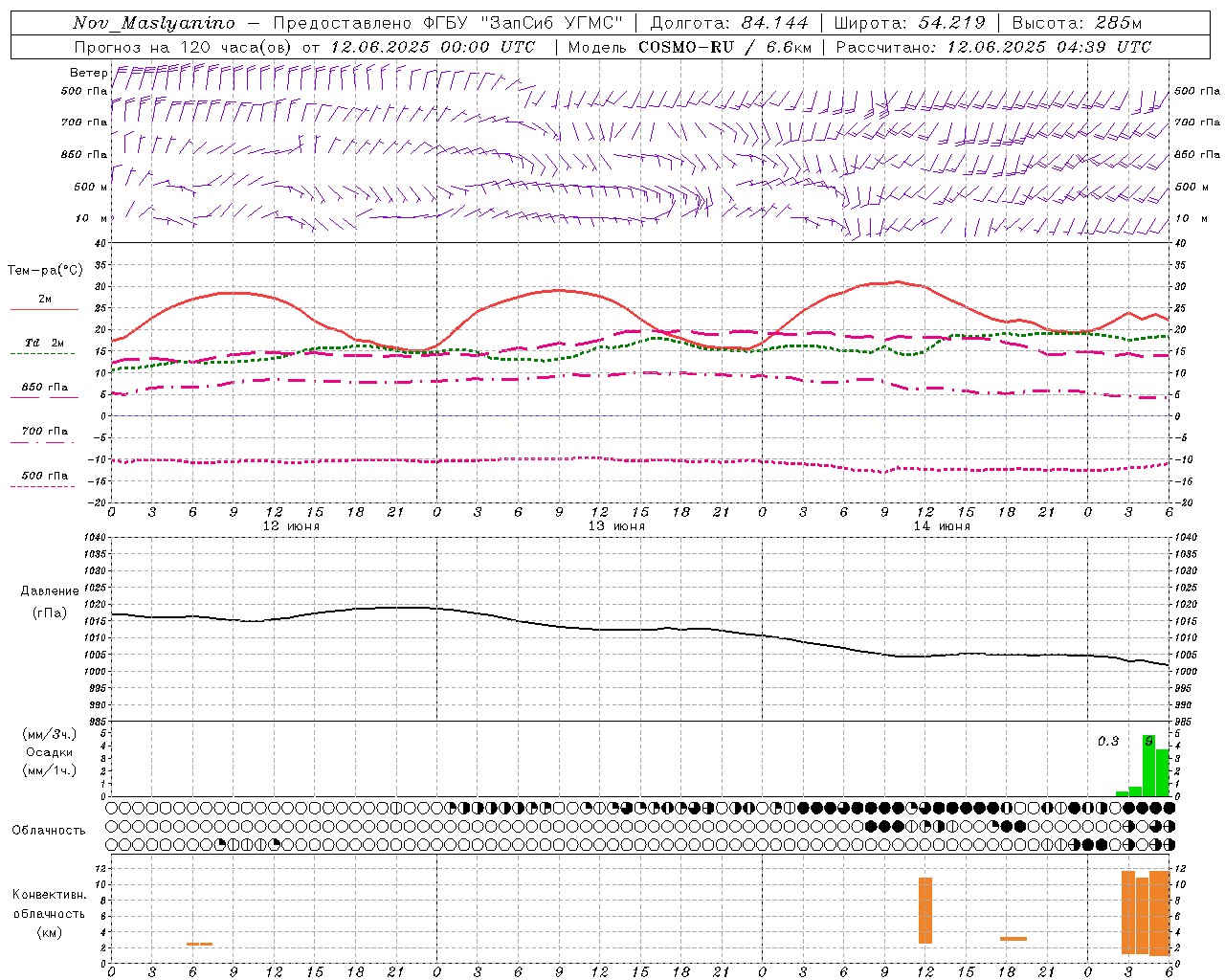
Task: Click orange convective bar at 12h on 14 июня
Action: tap(925, 911)
